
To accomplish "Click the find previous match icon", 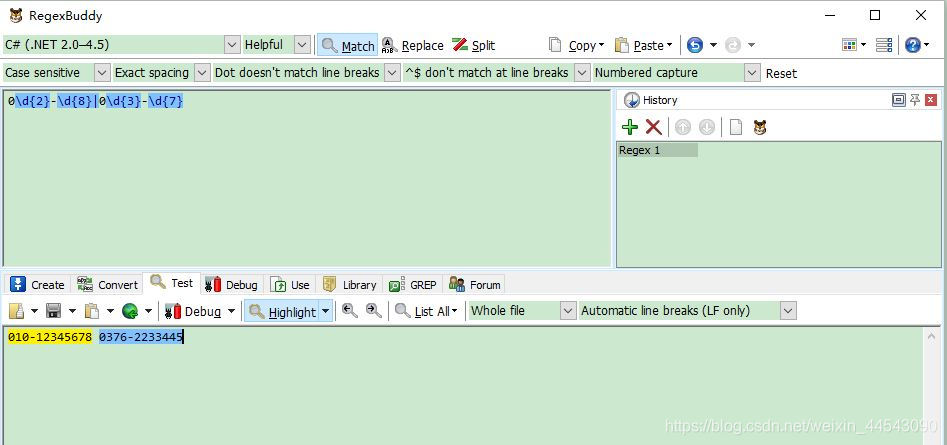I will coord(350,311).
